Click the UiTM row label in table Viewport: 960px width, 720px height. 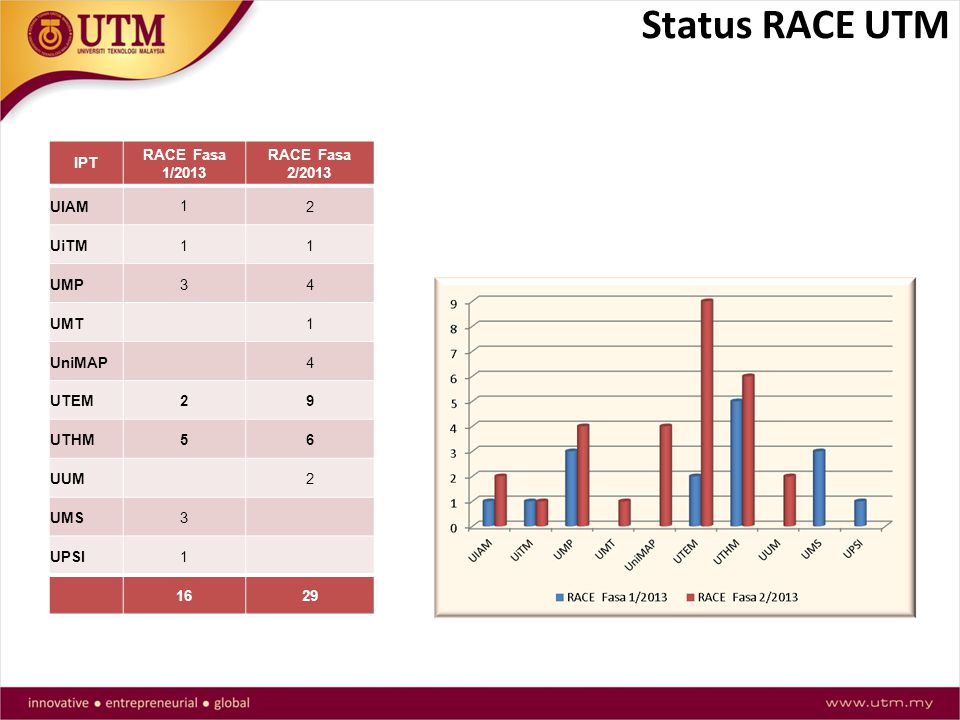point(69,246)
